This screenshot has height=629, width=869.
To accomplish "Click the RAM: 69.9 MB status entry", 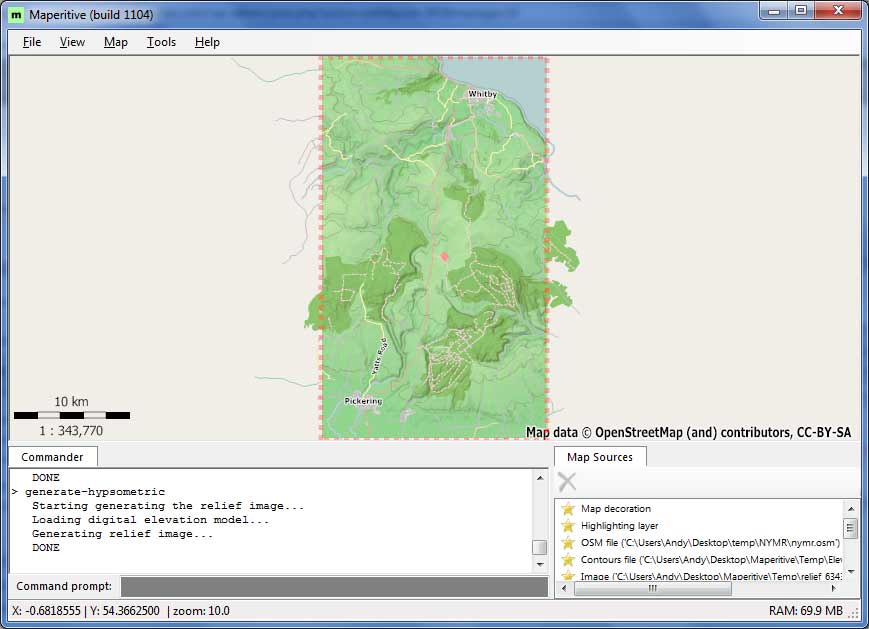I will point(806,611).
